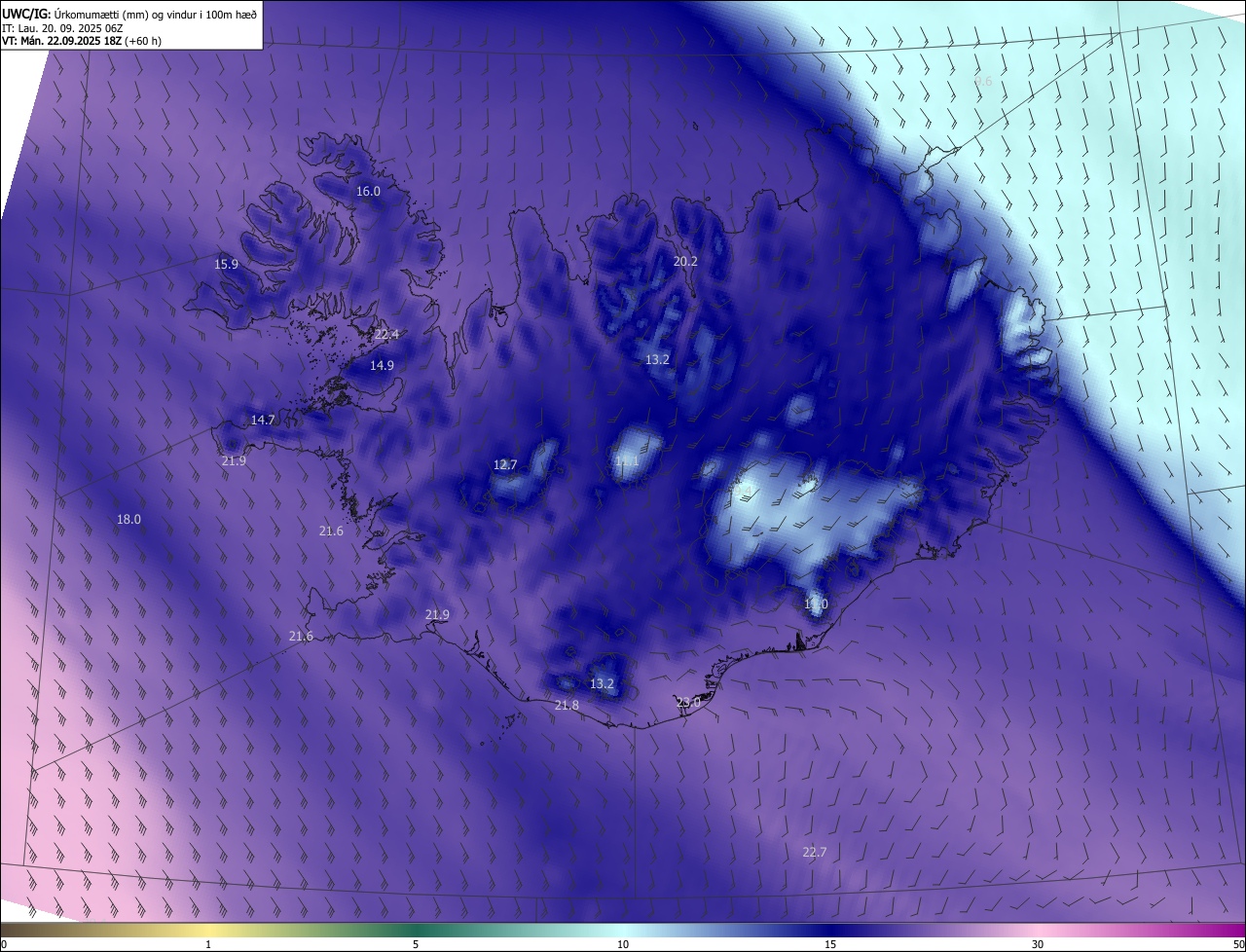Click the faint 6.6 value in the cyan area
Screen dimensions: 1246x952
pyautogui.click(x=983, y=82)
